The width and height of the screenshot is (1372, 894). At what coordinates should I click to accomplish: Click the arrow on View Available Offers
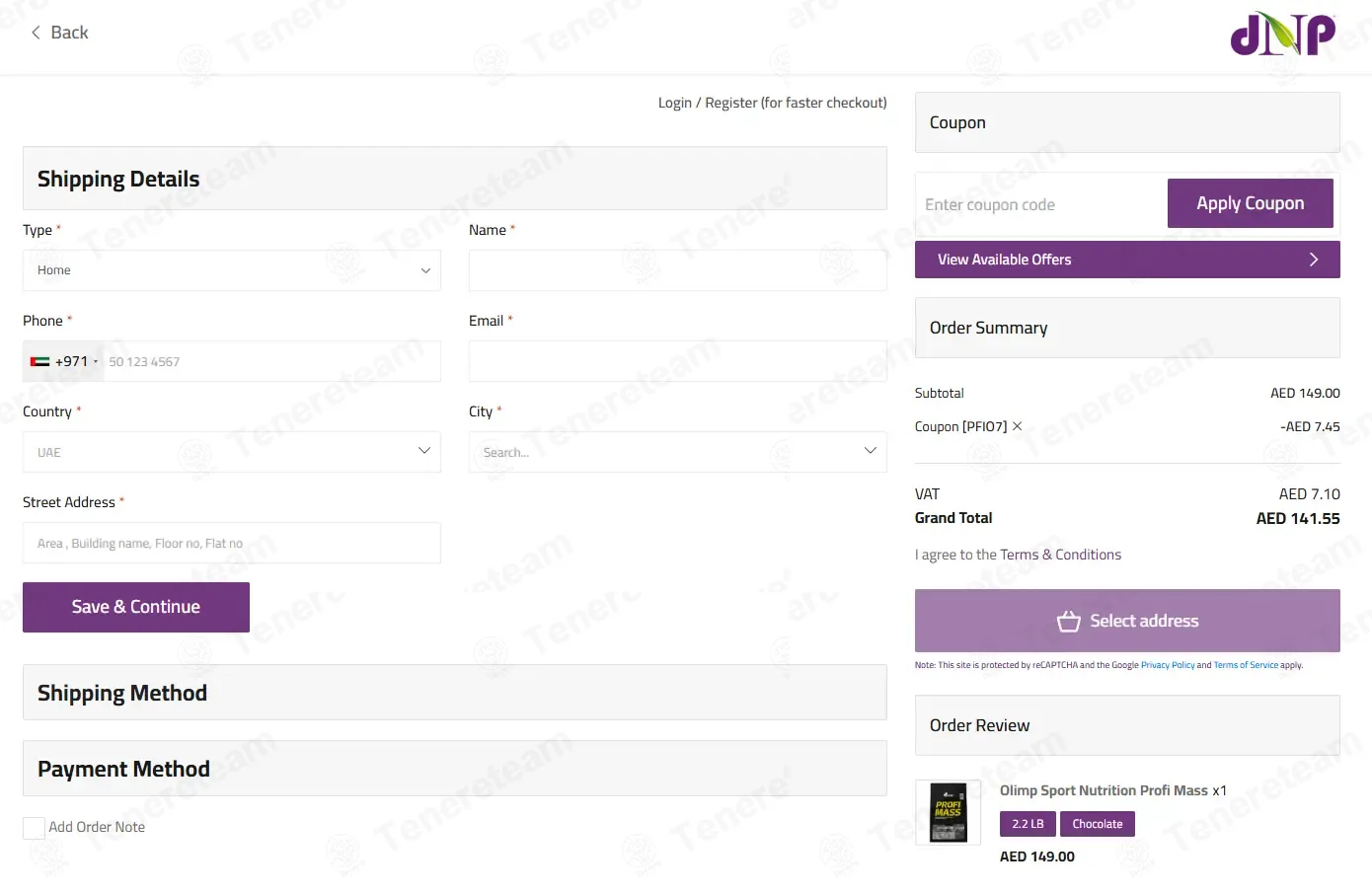1313,260
